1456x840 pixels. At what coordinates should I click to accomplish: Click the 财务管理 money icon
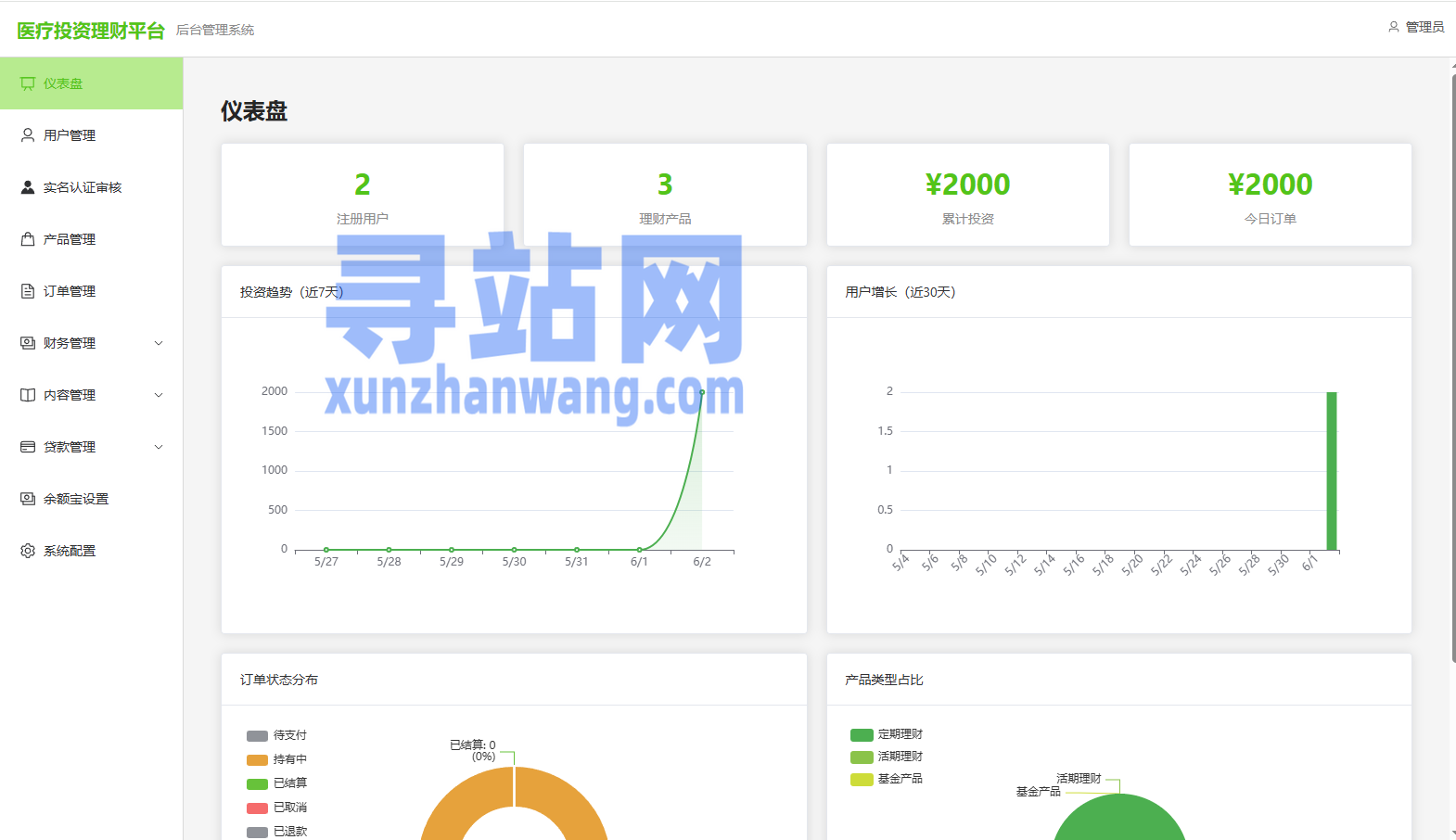tap(28, 343)
